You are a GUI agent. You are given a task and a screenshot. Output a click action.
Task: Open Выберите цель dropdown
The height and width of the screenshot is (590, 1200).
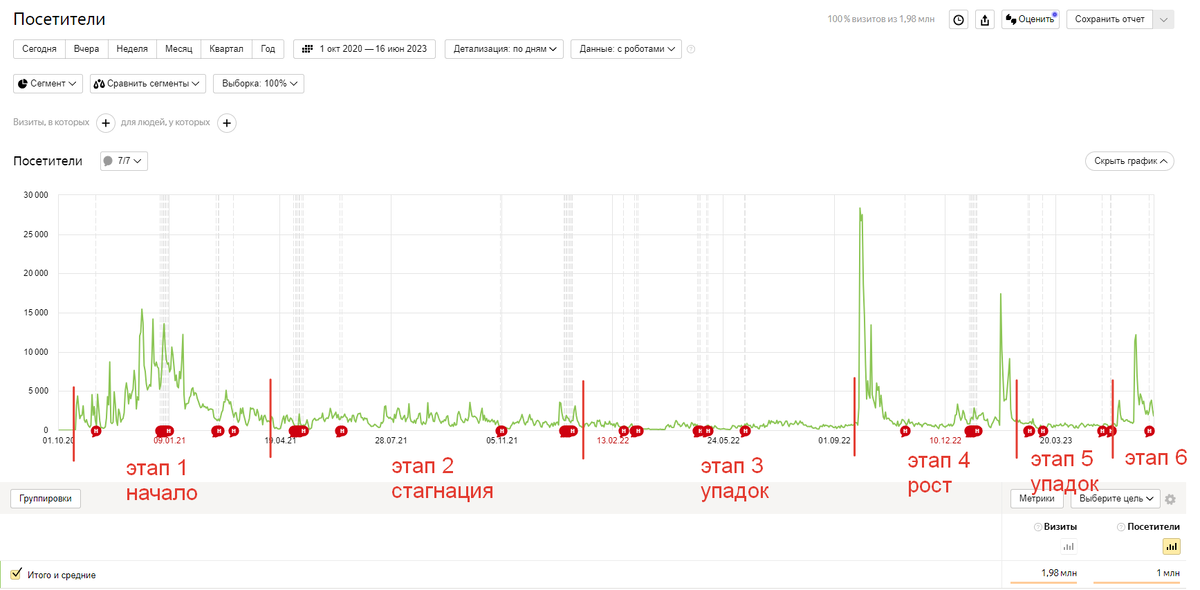click(1115, 498)
